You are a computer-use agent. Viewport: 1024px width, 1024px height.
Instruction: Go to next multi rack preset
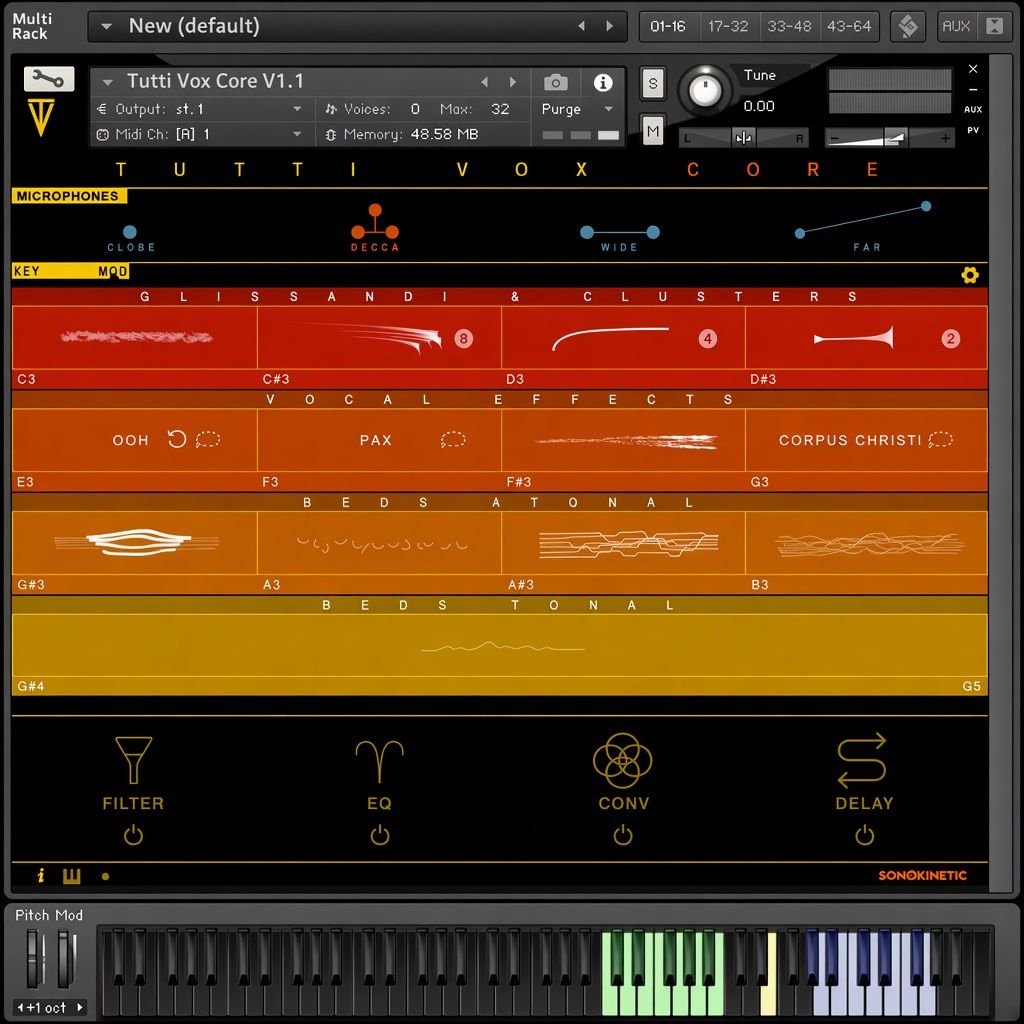(609, 26)
